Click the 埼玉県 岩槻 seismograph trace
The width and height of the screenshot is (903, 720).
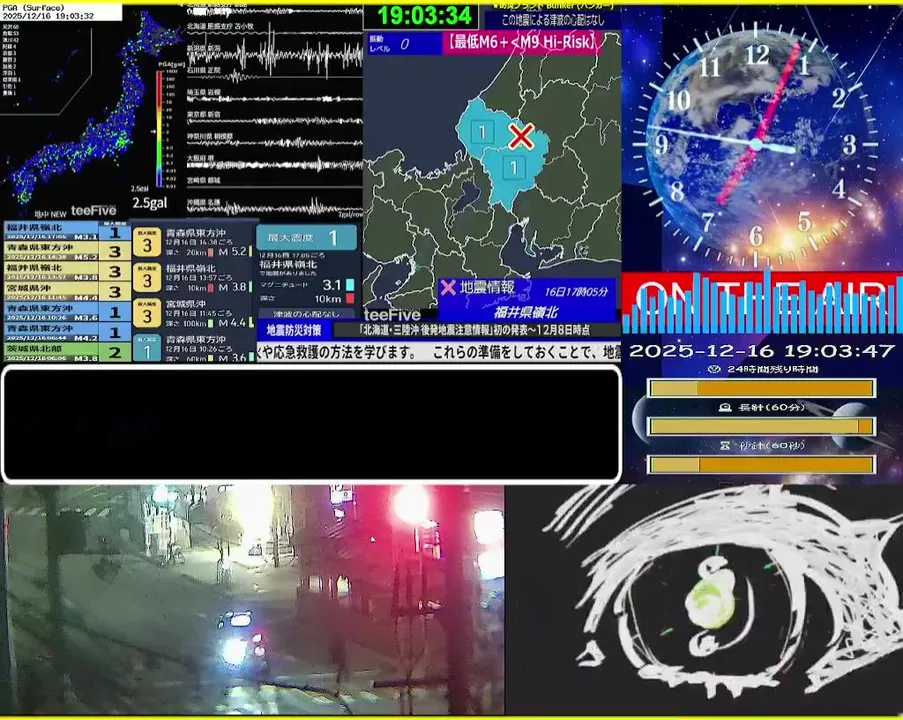click(x=275, y=97)
